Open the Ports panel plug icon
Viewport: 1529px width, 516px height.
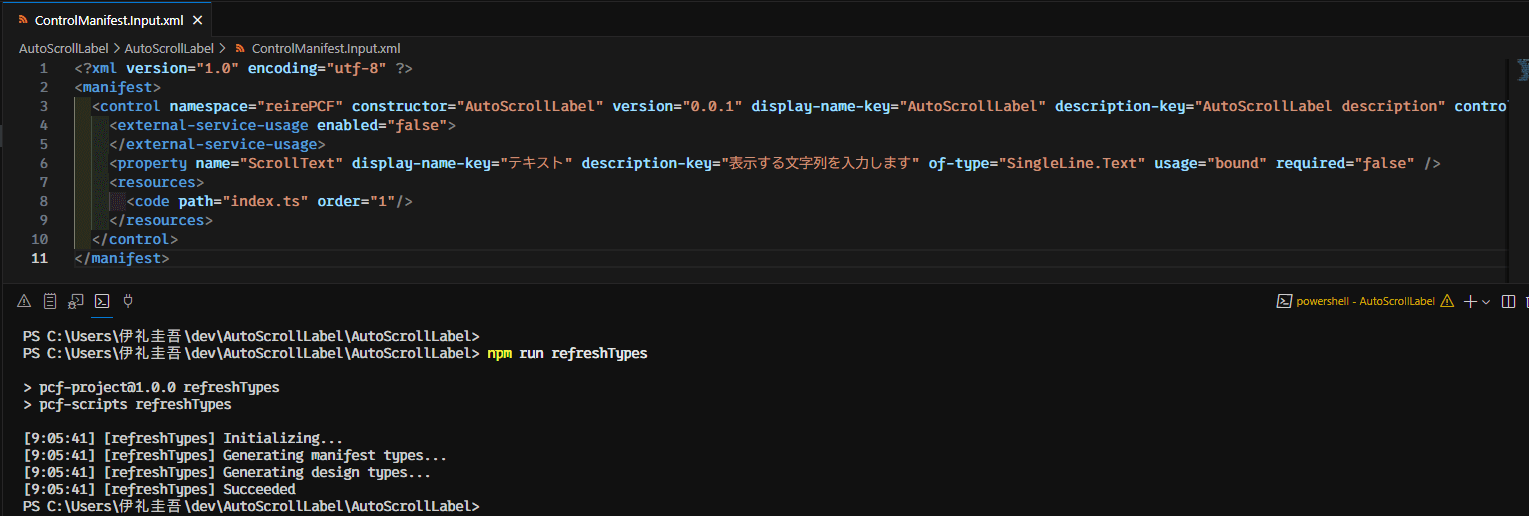[x=128, y=301]
